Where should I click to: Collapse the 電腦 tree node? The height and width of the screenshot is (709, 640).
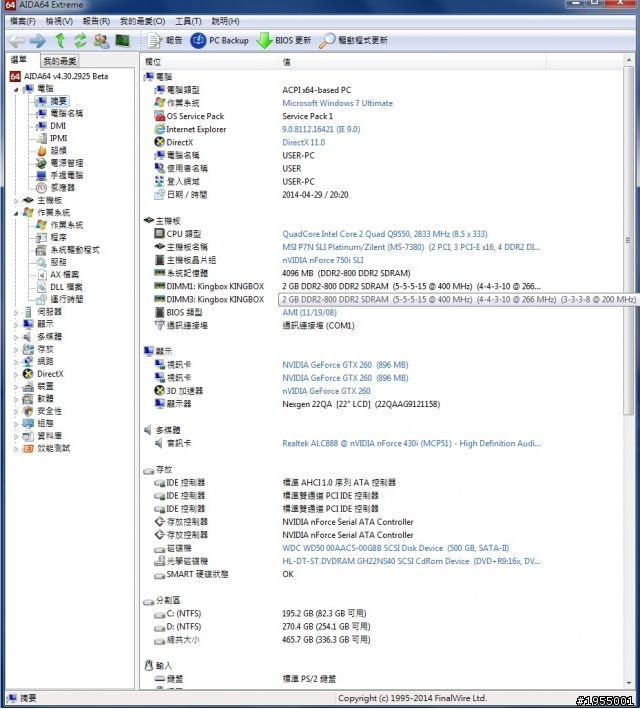[x=16, y=89]
